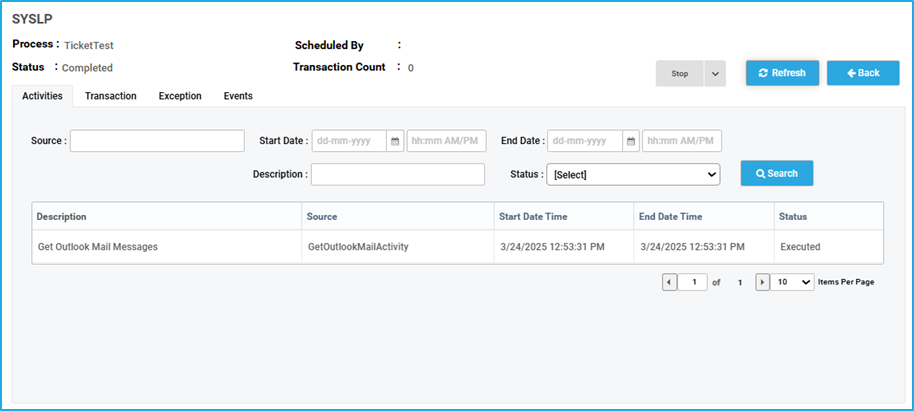Viewport: 914px width, 411px height.
Task: Select the Get Outlook Mail Messages row
Action: pos(458,247)
